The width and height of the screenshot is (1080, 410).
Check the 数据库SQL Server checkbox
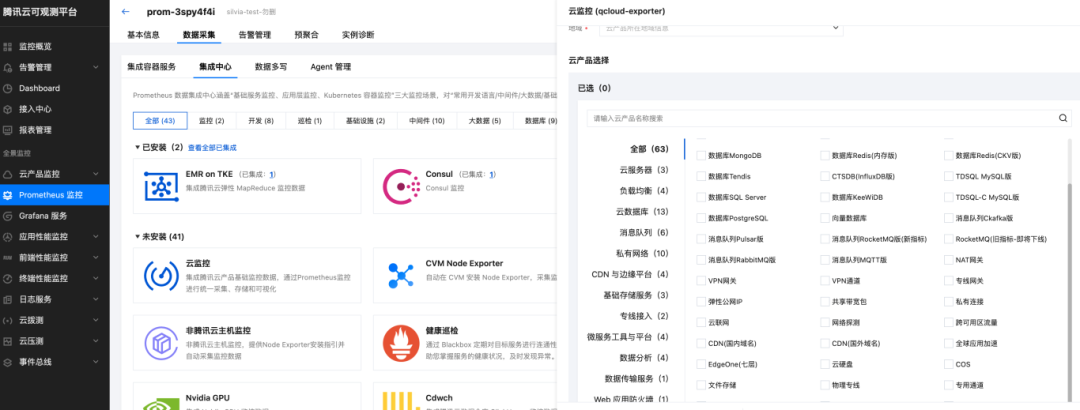701,198
